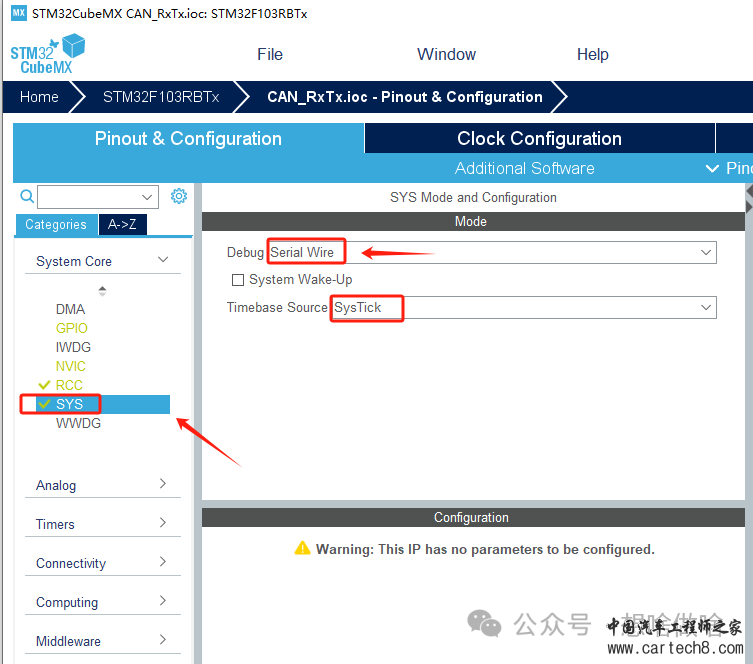The height and width of the screenshot is (664, 753).
Task: Click the warning triangle icon
Action: coord(303,549)
